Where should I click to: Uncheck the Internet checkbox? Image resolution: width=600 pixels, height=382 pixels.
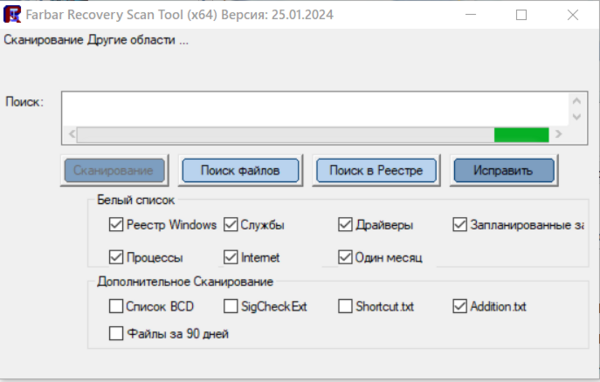click(x=231, y=257)
